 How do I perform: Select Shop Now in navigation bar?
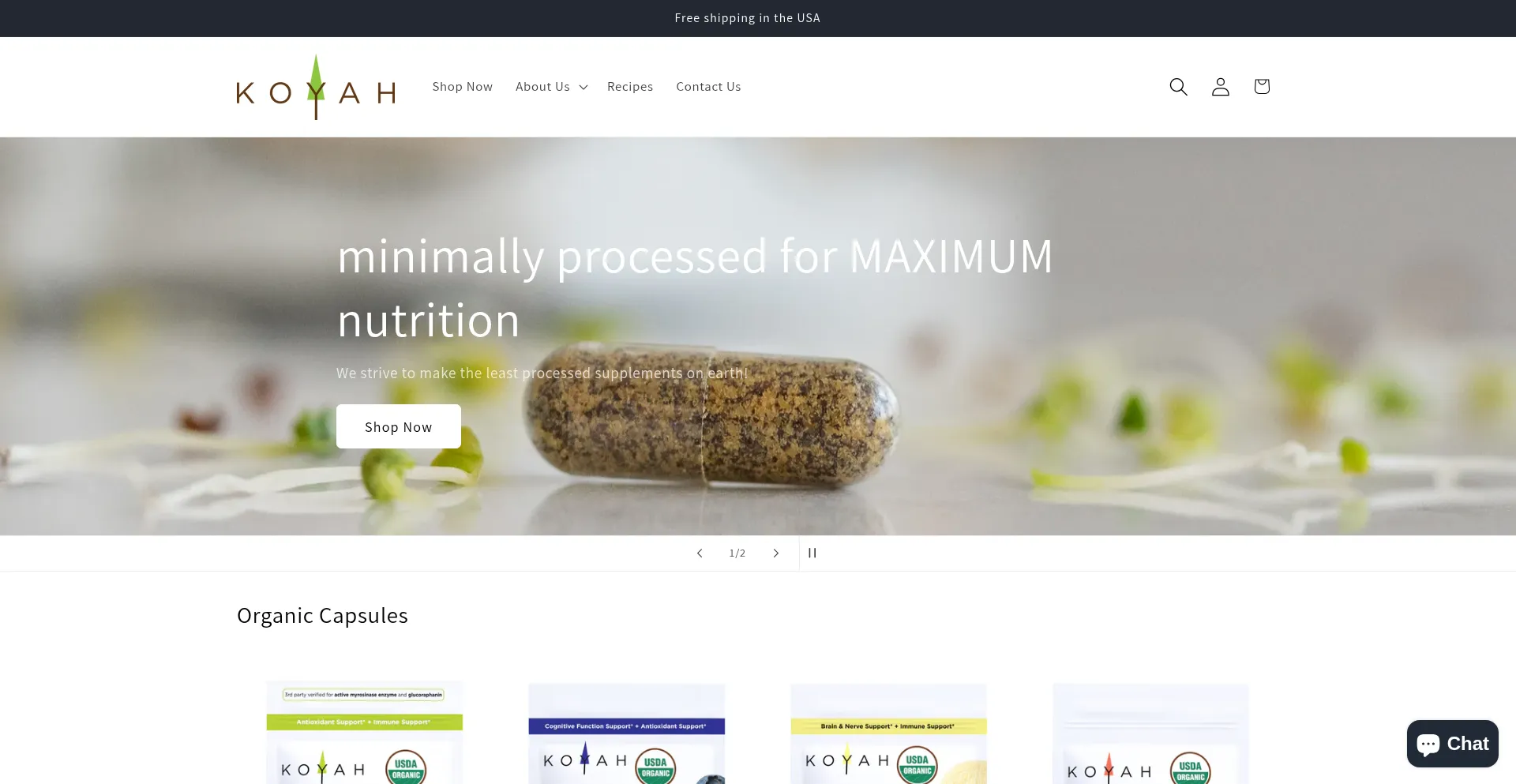[x=462, y=87]
